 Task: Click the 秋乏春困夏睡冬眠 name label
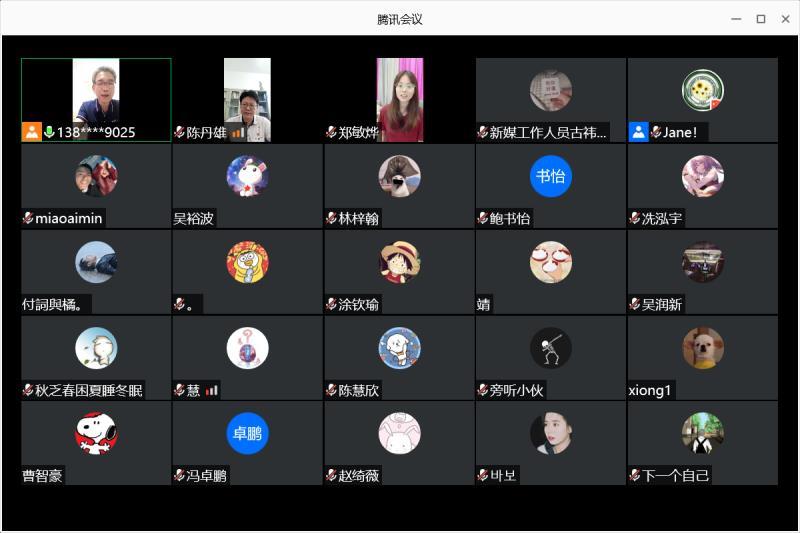click(89, 390)
